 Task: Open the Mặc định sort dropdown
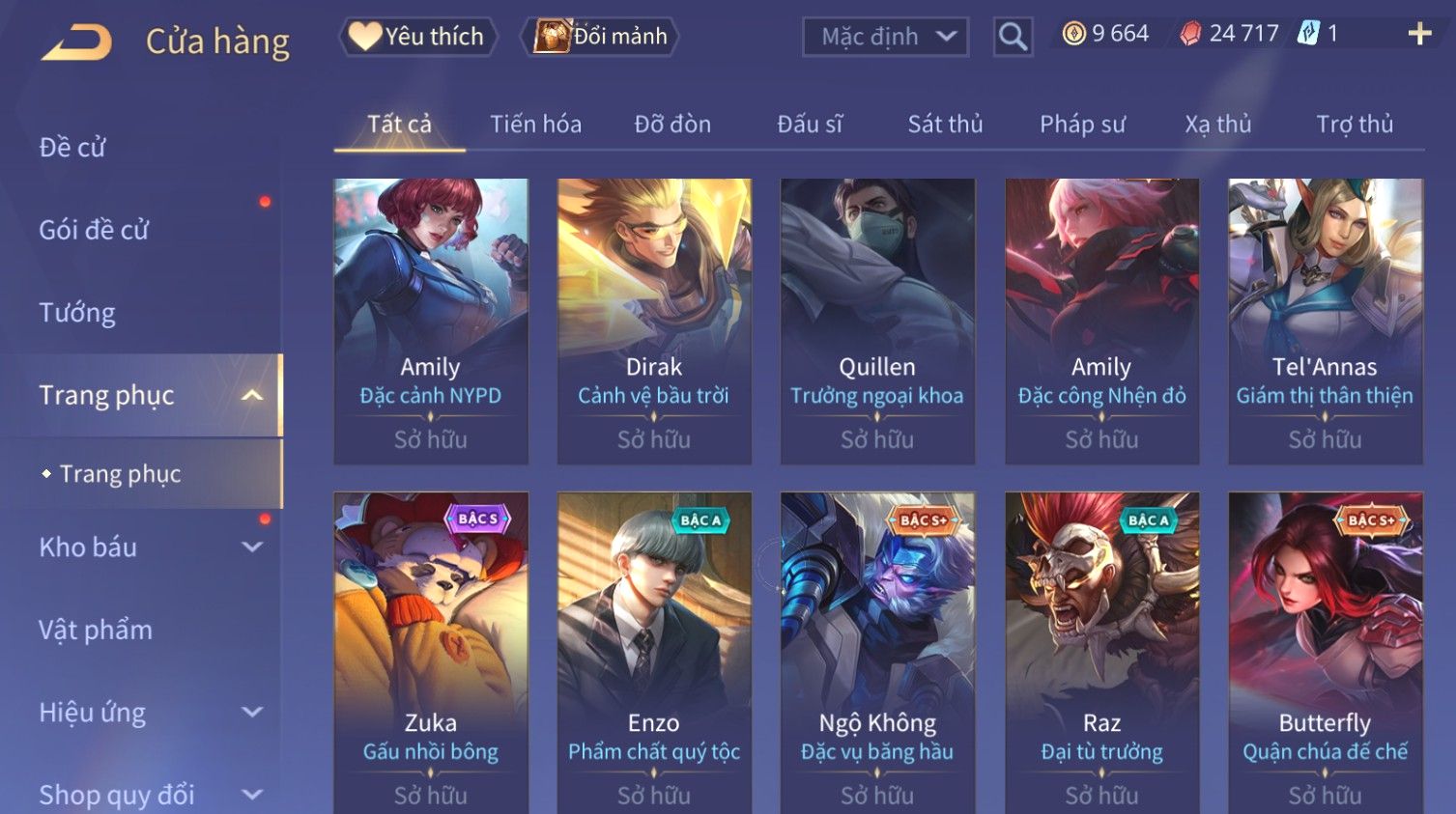pos(885,37)
